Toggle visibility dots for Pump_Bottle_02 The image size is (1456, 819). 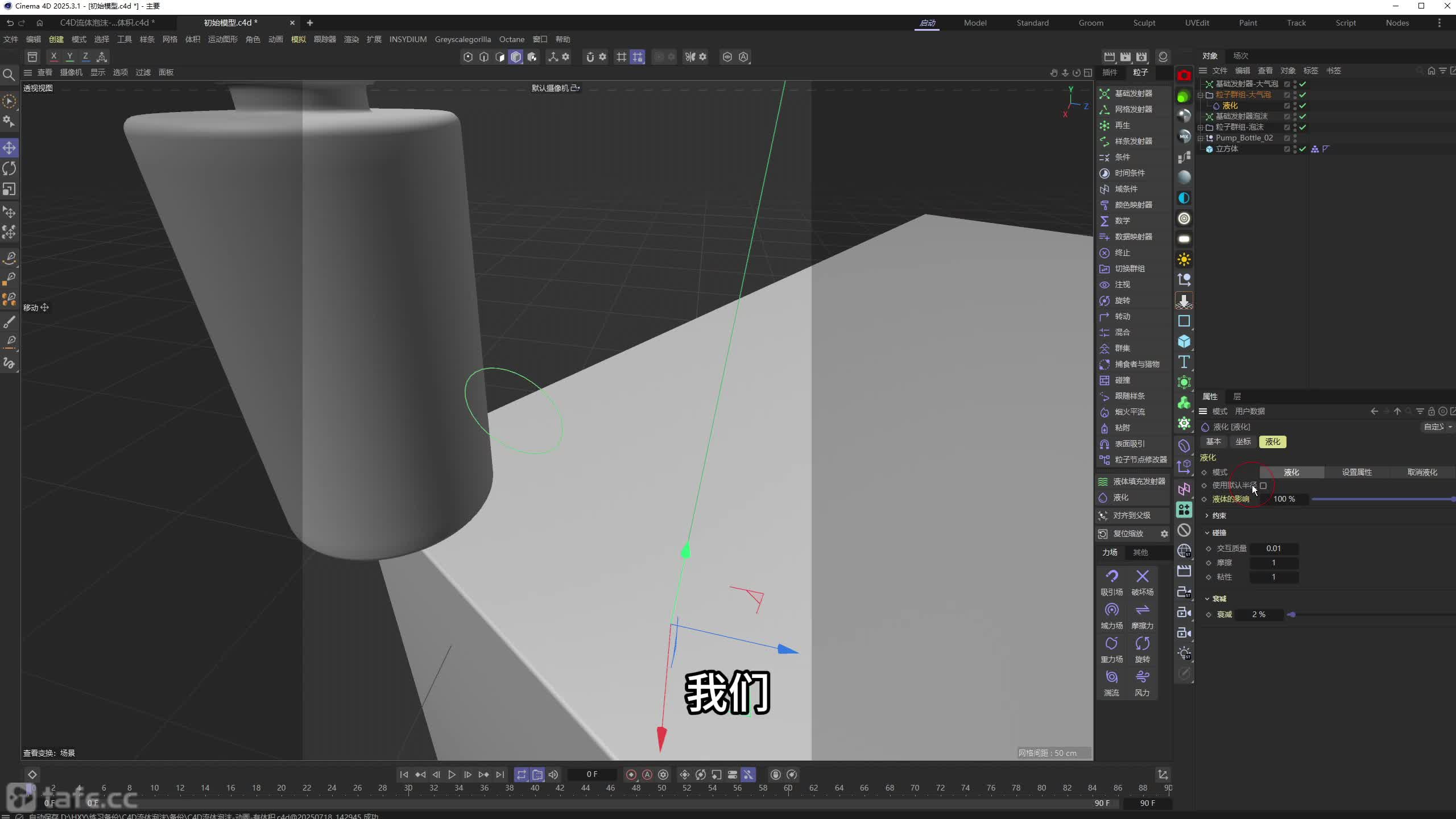click(x=1295, y=138)
